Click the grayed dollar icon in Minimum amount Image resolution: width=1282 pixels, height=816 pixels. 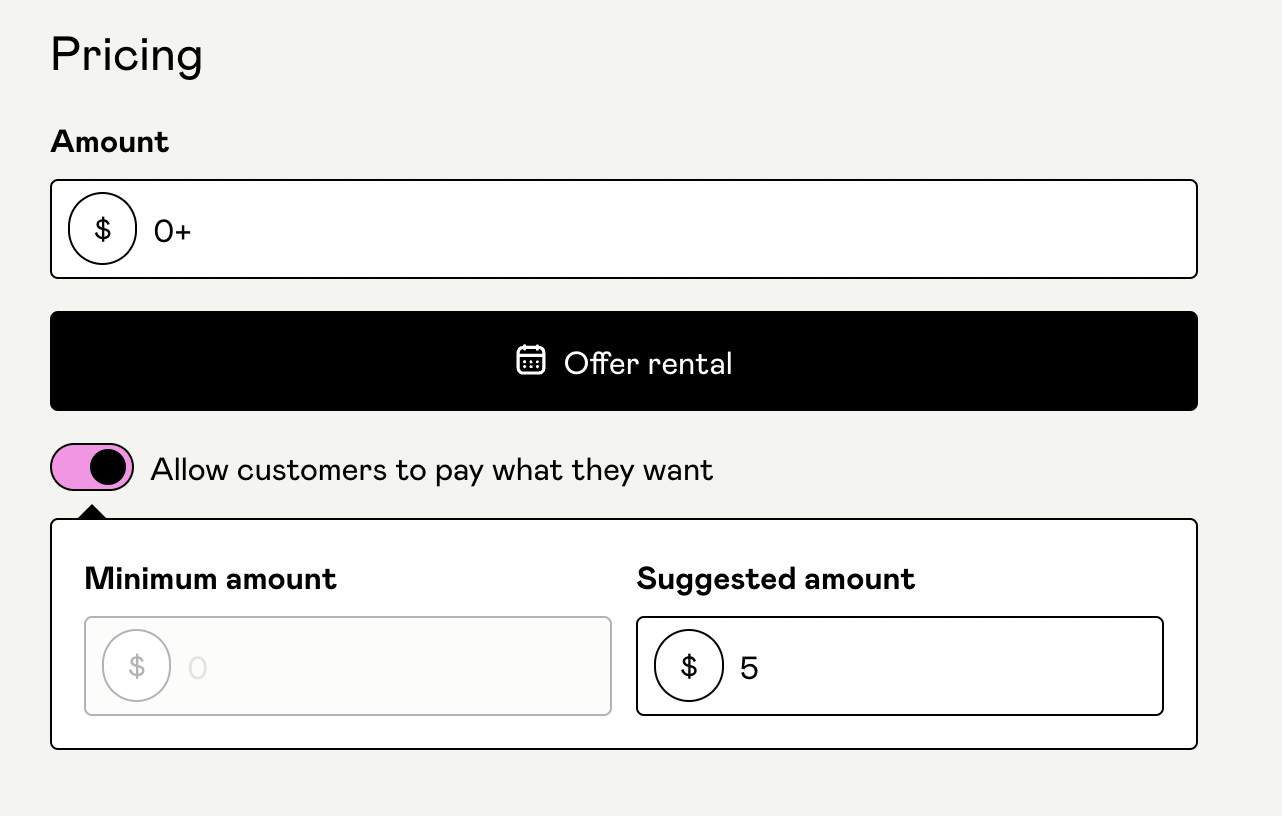tap(136, 666)
